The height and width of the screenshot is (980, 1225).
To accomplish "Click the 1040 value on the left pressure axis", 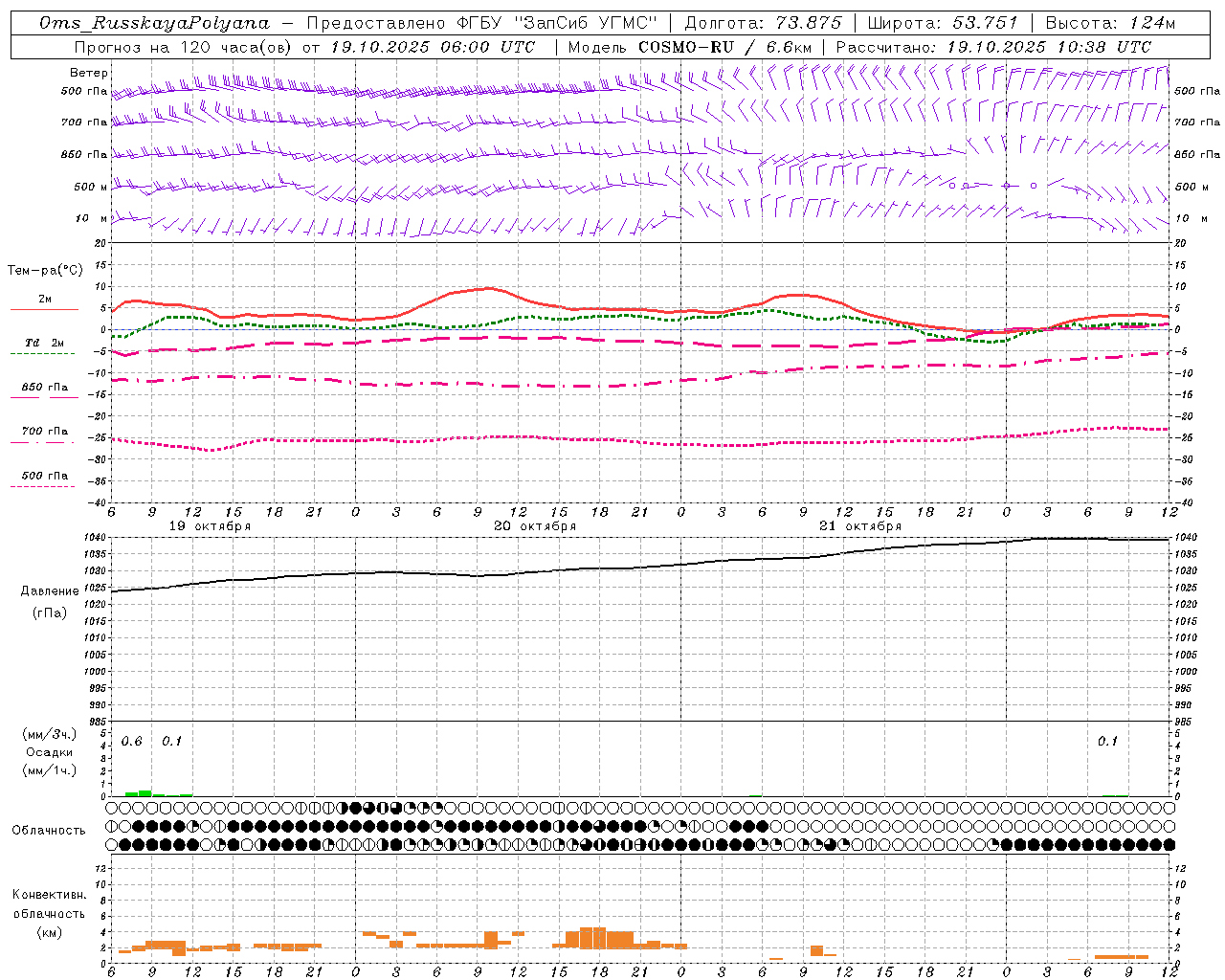I will (x=98, y=538).
